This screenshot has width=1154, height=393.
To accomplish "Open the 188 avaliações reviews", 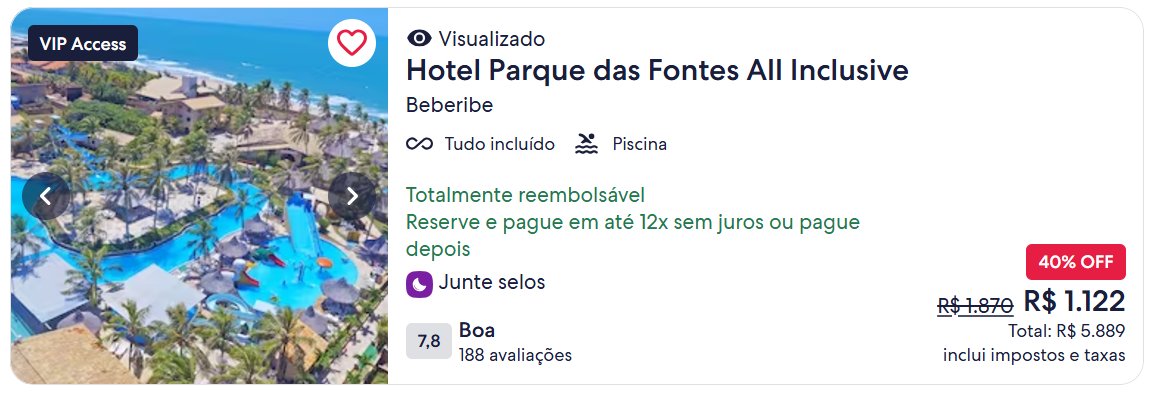I will 515,355.
